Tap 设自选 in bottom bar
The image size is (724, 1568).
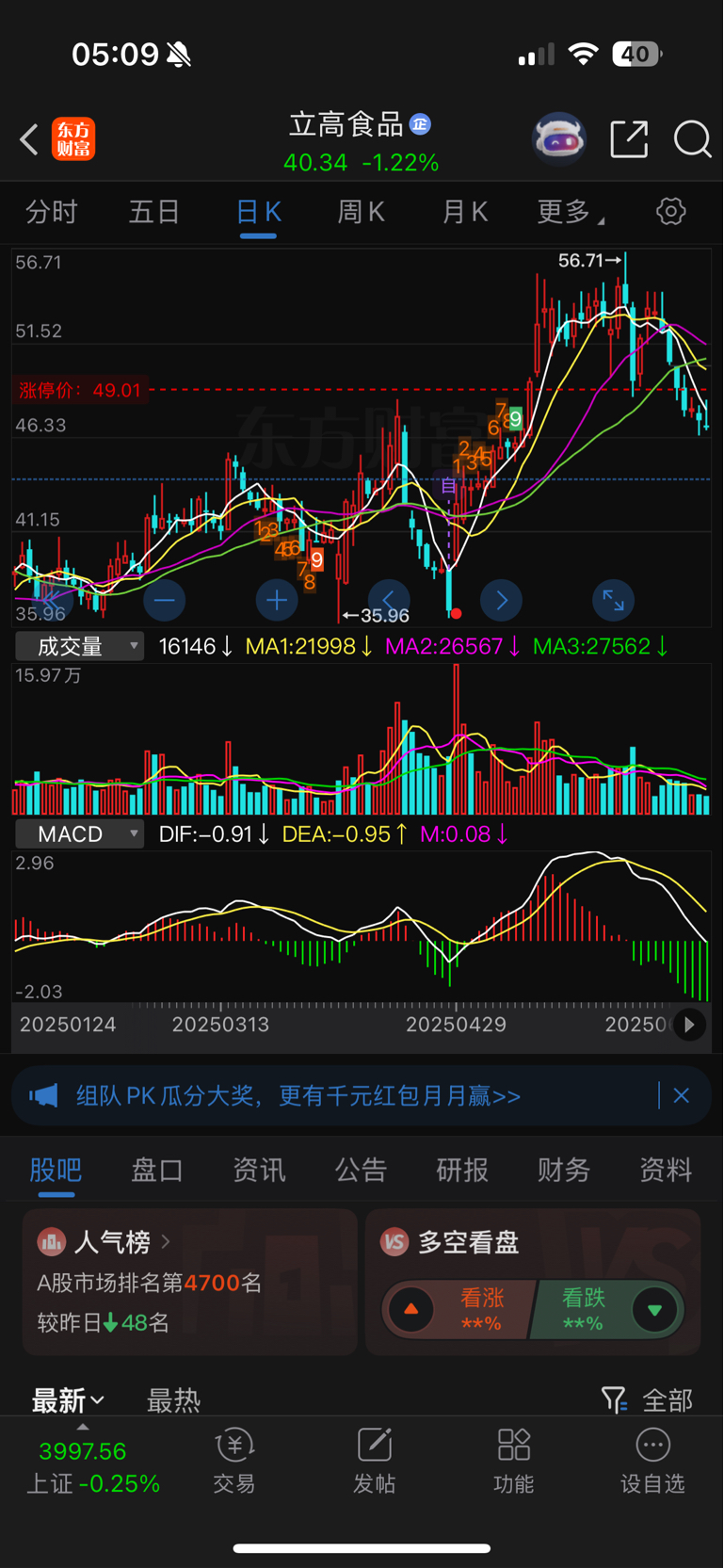pyautogui.click(x=652, y=1461)
